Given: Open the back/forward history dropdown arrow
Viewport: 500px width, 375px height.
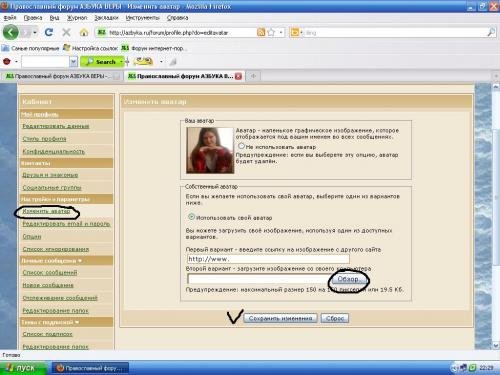Looking at the screenshot, I should point(35,32).
